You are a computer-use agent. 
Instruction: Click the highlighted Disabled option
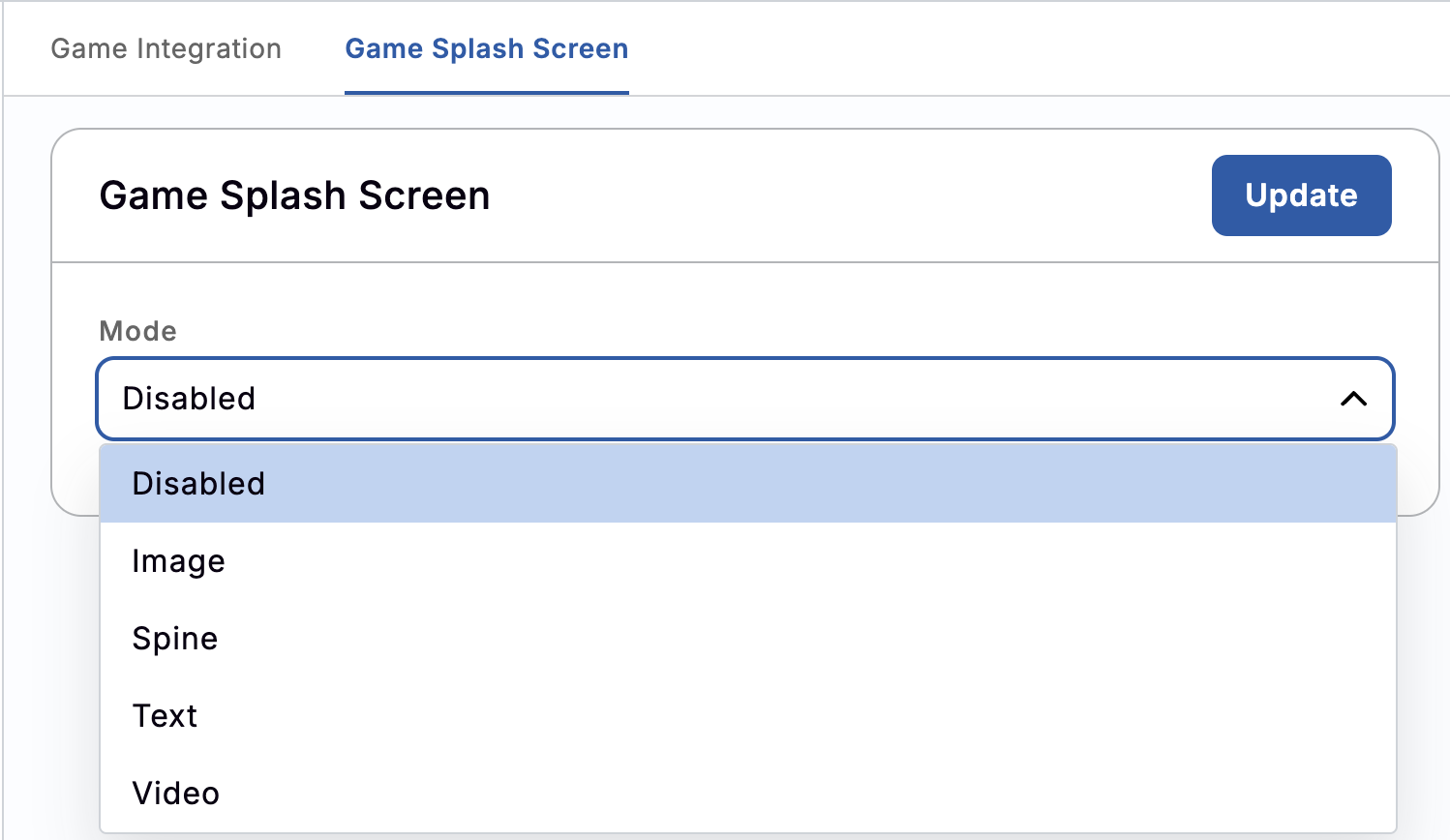coord(198,483)
